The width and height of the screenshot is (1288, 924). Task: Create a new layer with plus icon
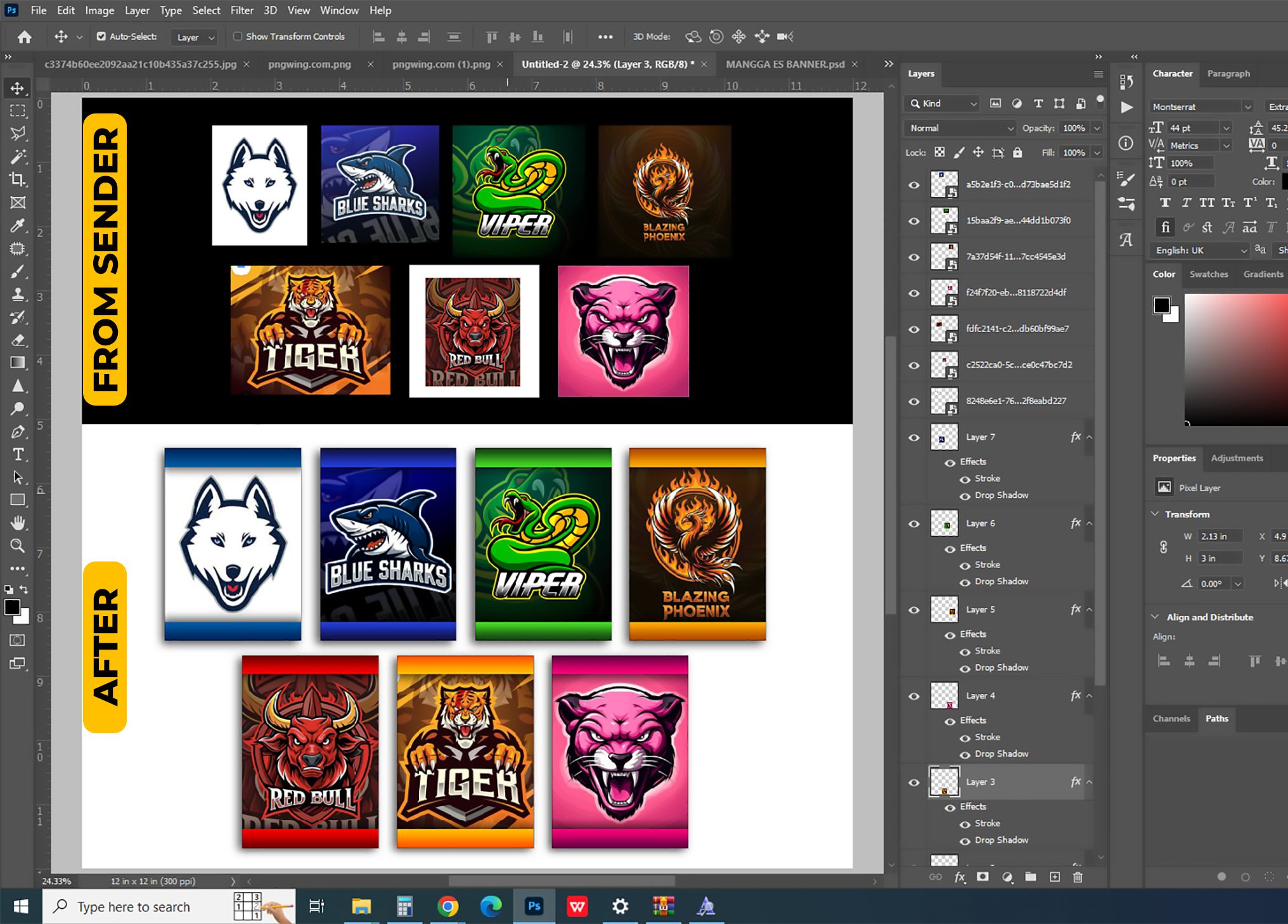coord(1055,877)
